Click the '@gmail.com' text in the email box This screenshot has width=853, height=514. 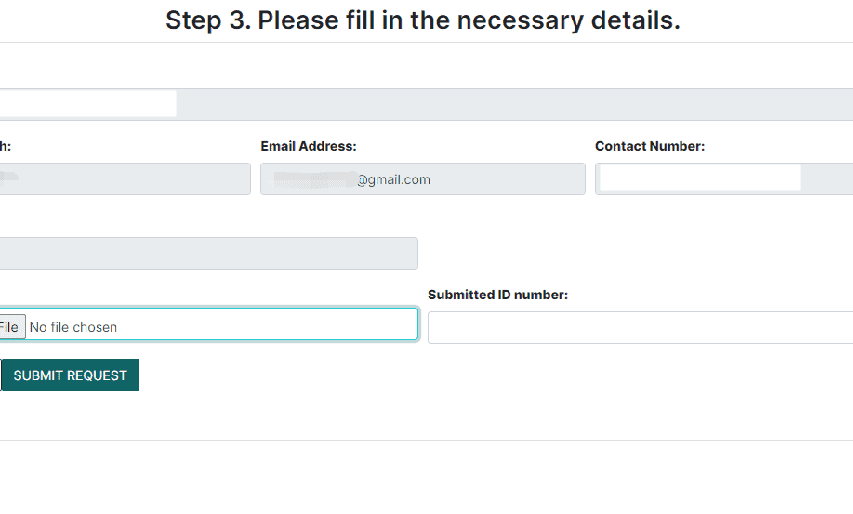394,180
